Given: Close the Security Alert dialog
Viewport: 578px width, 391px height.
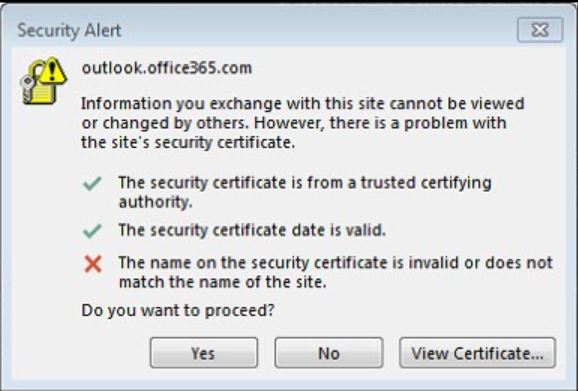Looking at the screenshot, I should click(540, 30).
